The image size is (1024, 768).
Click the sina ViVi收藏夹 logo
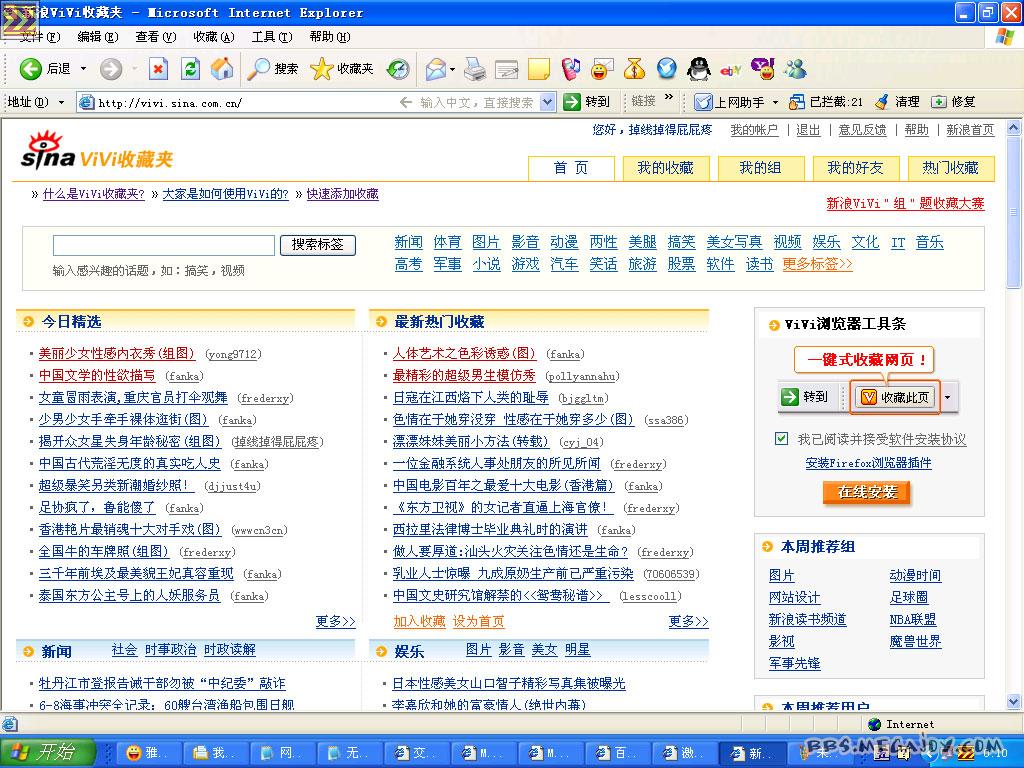coord(97,152)
